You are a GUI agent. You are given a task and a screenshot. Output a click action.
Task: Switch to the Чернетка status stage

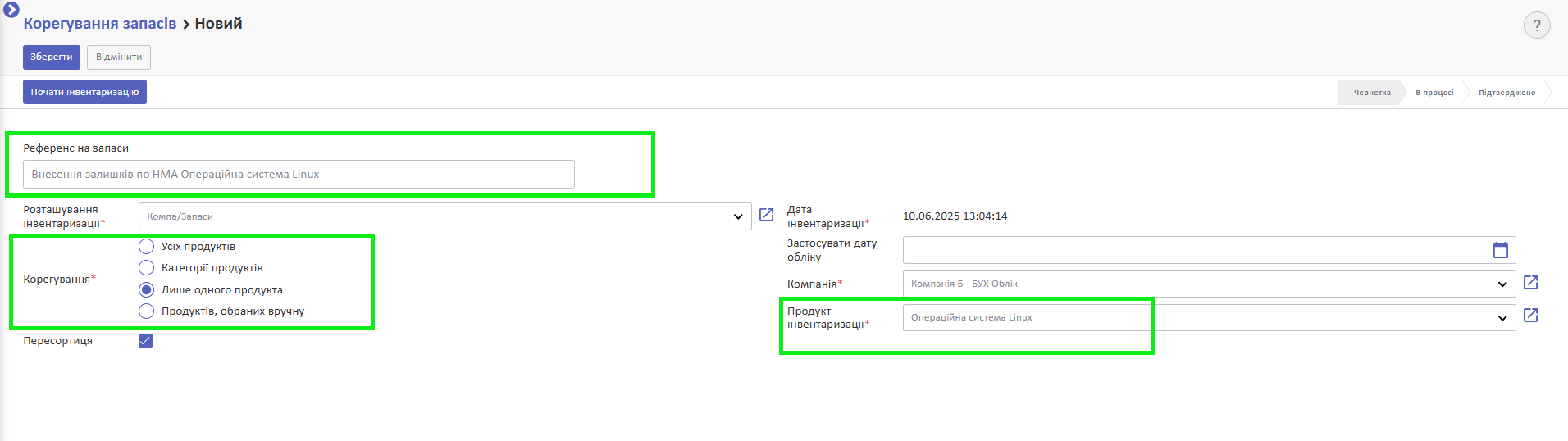1371,93
